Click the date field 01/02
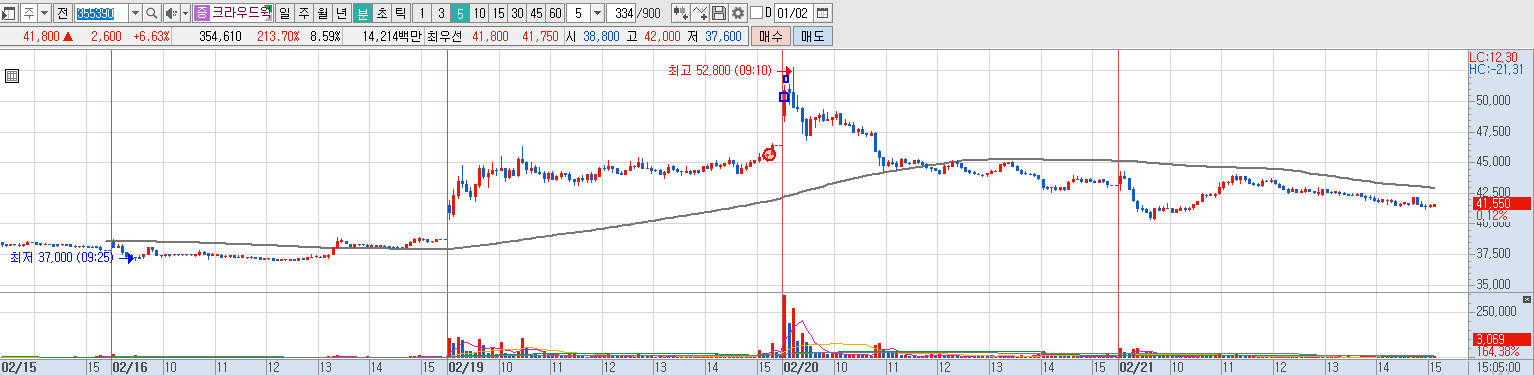This screenshot has width=1534, height=375. point(794,13)
